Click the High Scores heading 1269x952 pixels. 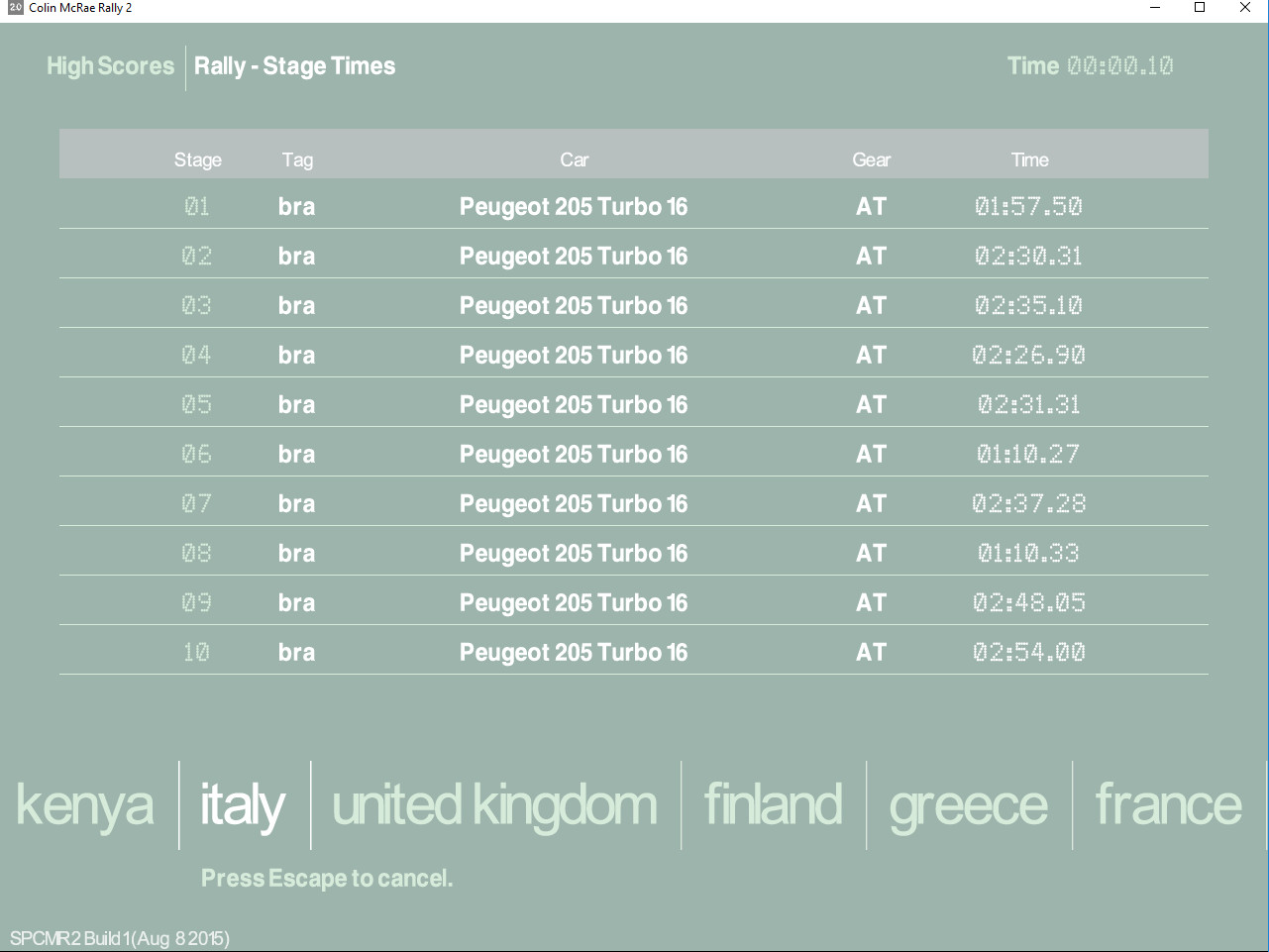point(110,66)
